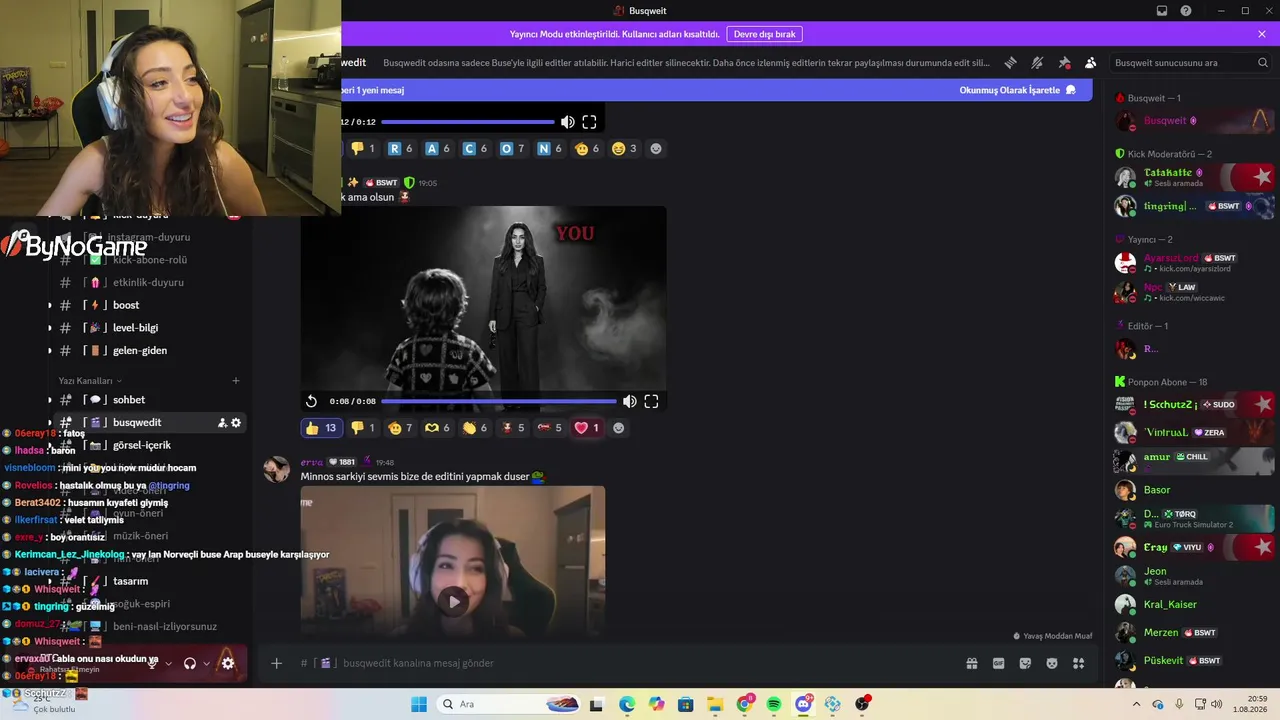The image size is (1280, 720).
Task: Open the plus attachment menu
Action: (277, 663)
